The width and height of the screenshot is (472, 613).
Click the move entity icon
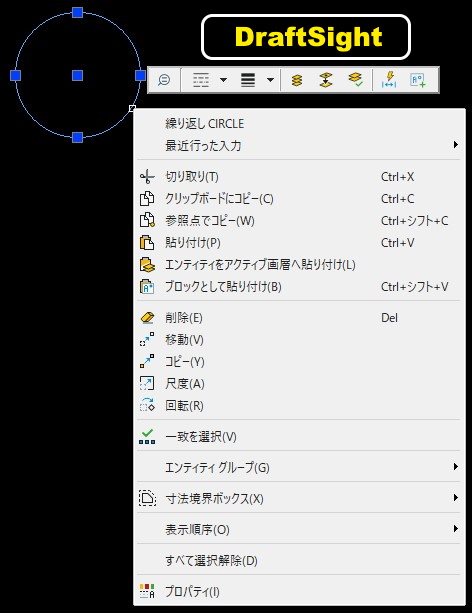coord(147,339)
